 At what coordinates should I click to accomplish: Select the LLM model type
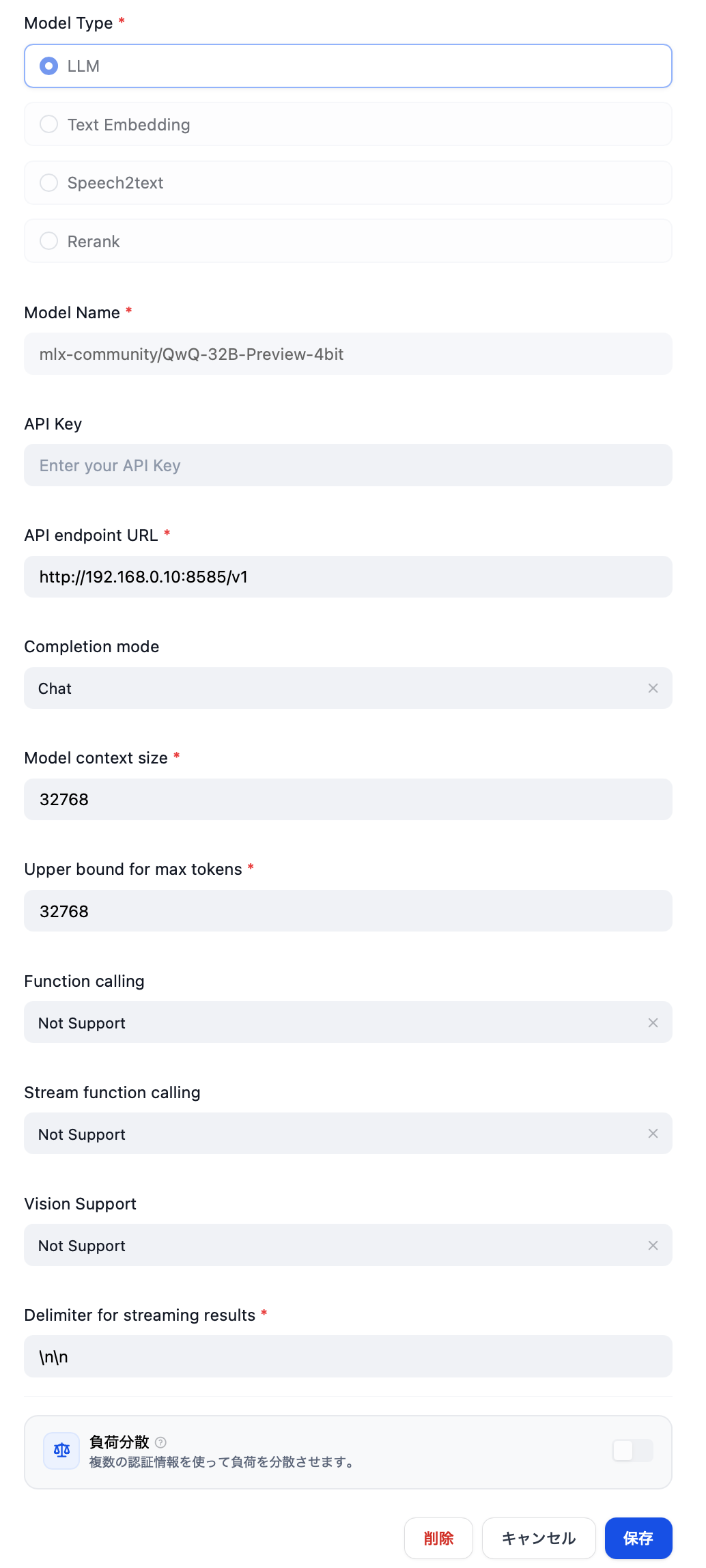(49, 66)
